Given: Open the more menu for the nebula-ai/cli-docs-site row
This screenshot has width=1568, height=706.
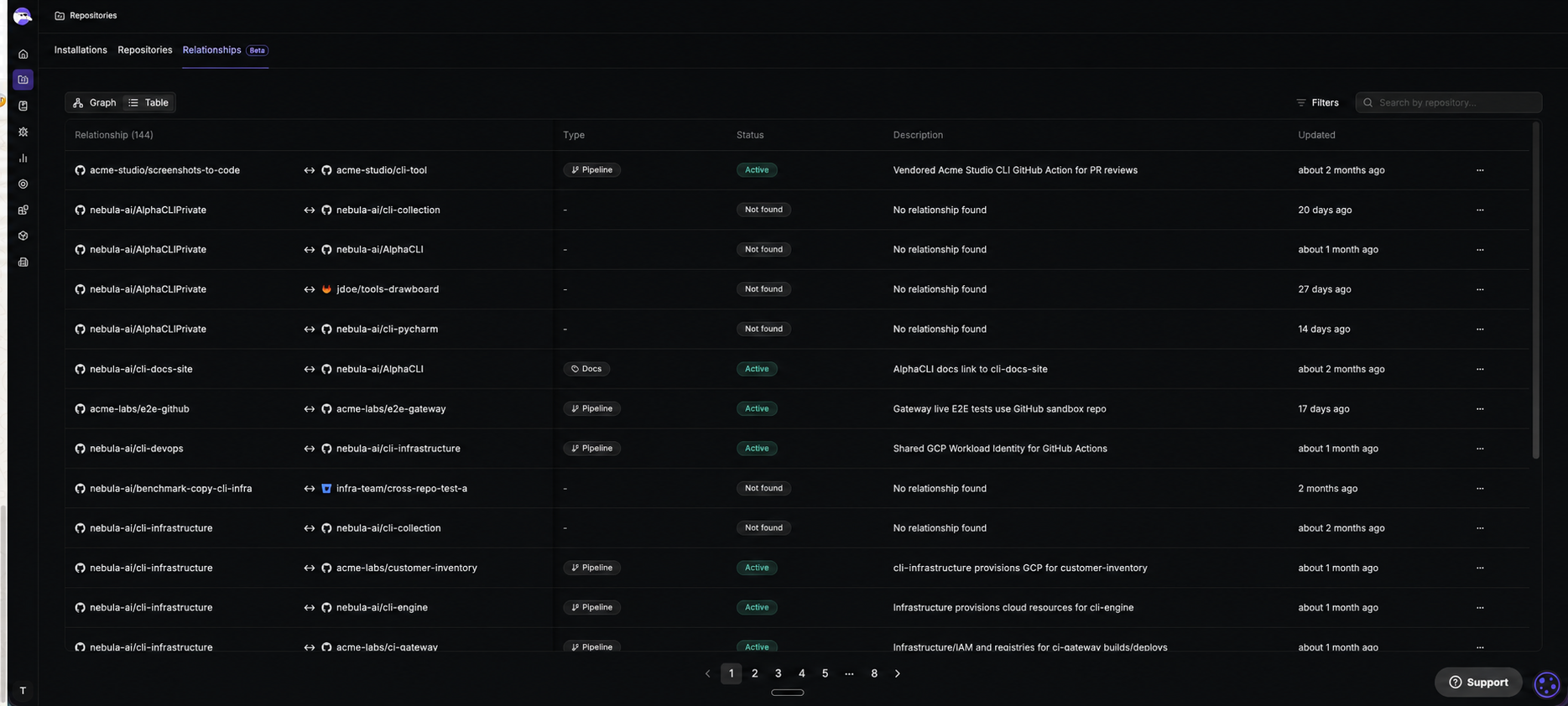Looking at the screenshot, I should 1480,369.
